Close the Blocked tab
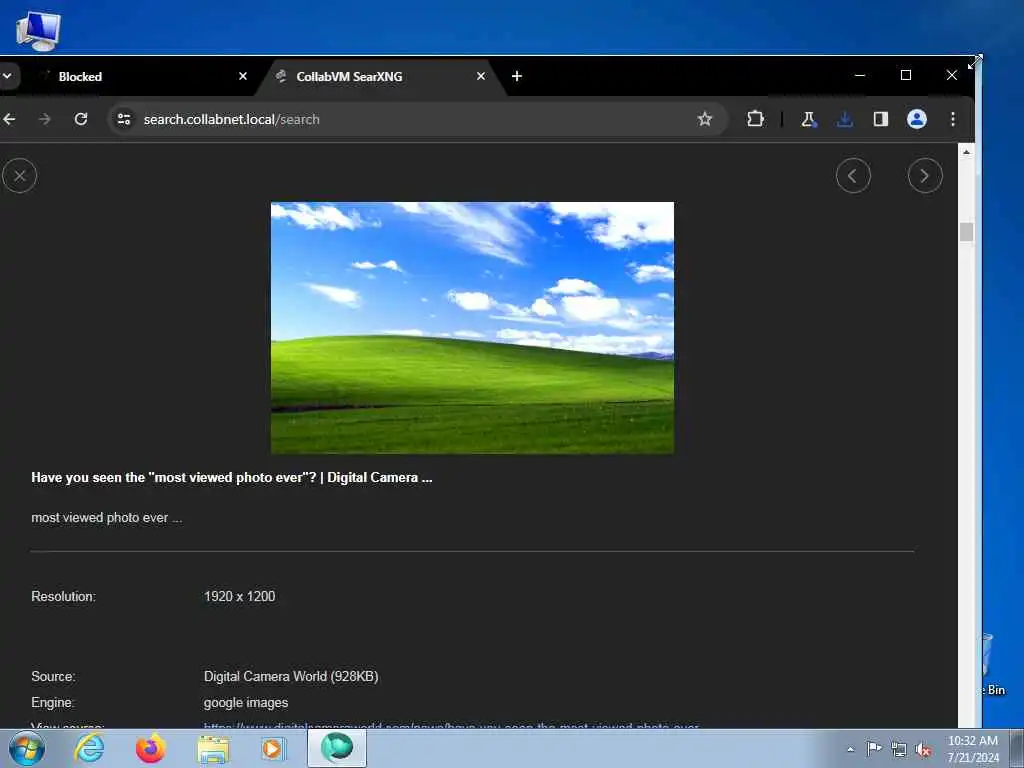The image size is (1024, 768). pyautogui.click(x=243, y=76)
